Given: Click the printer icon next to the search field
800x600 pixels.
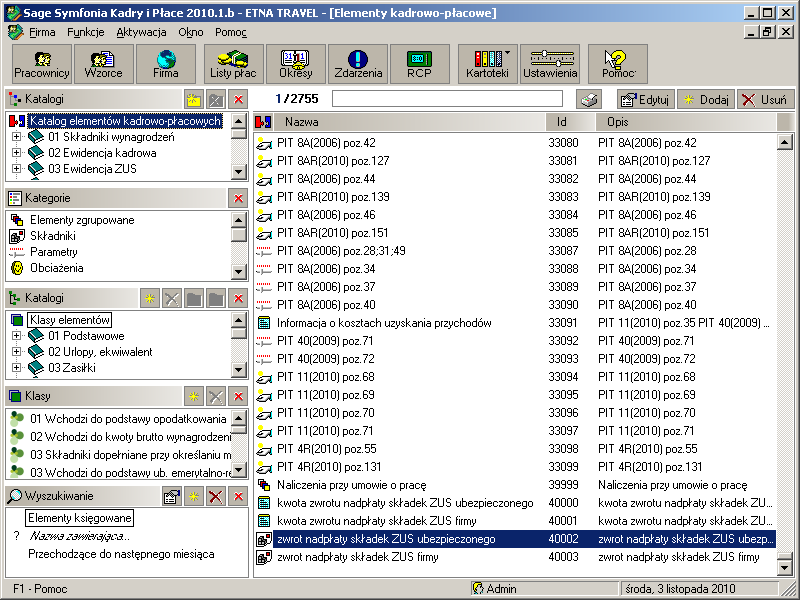Looking at the screenshot, I should point(589,99).
